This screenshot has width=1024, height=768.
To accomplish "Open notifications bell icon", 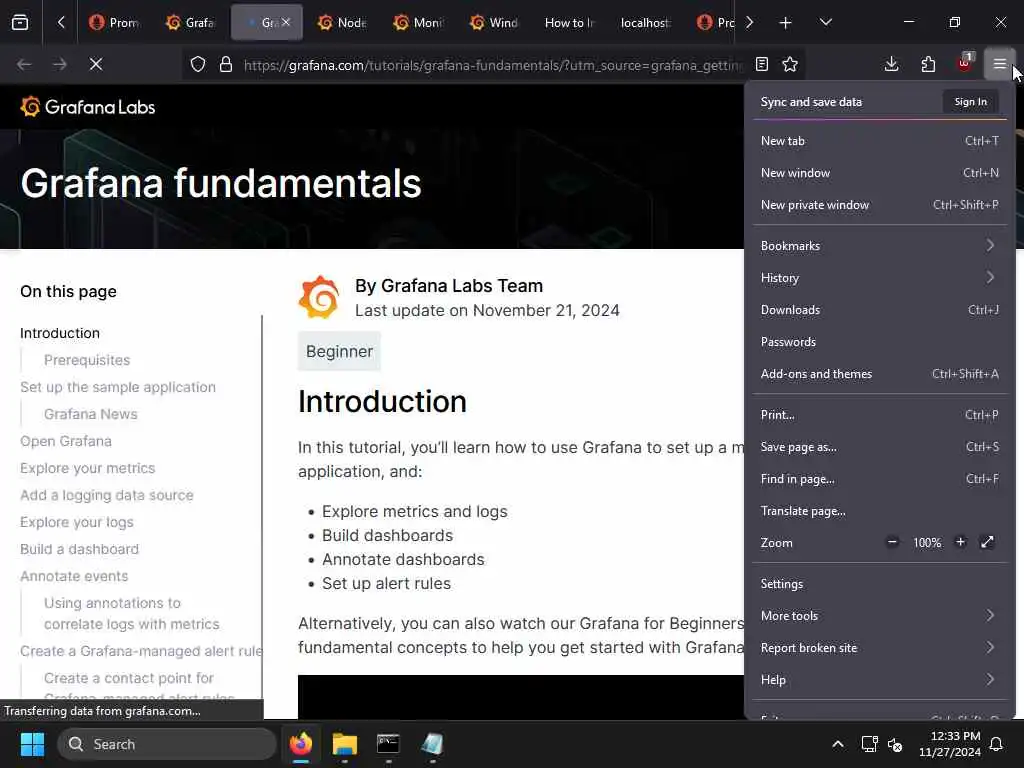I will click(997, 744).
